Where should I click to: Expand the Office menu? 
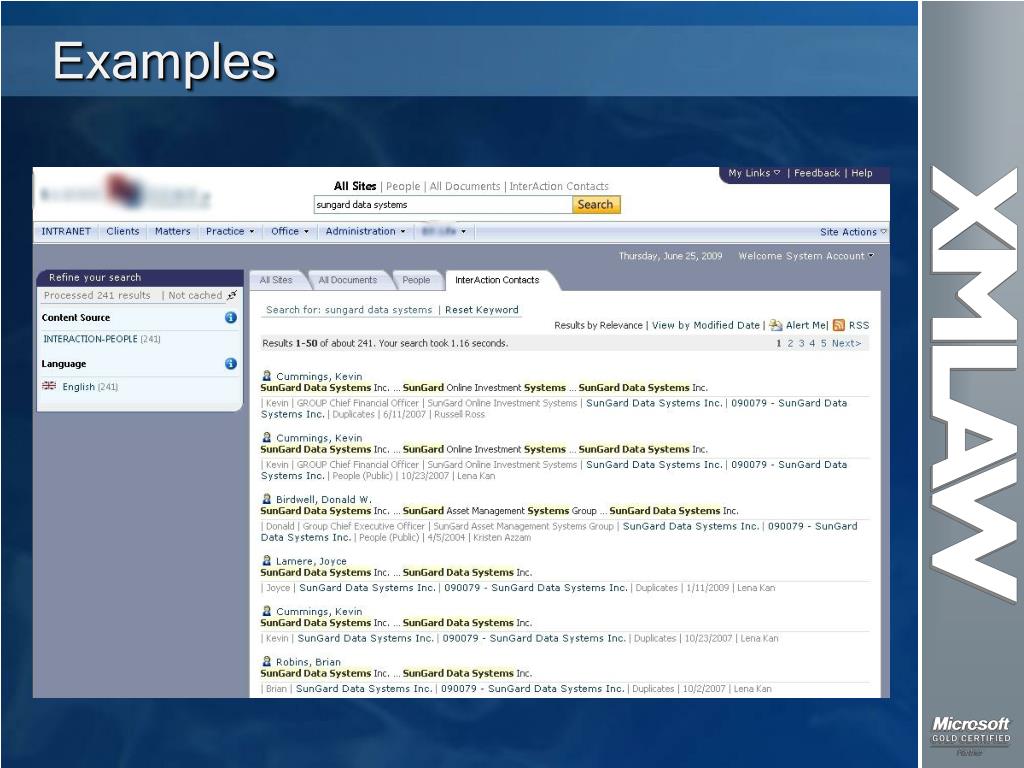pyautogui.click(x=290, y=231)
